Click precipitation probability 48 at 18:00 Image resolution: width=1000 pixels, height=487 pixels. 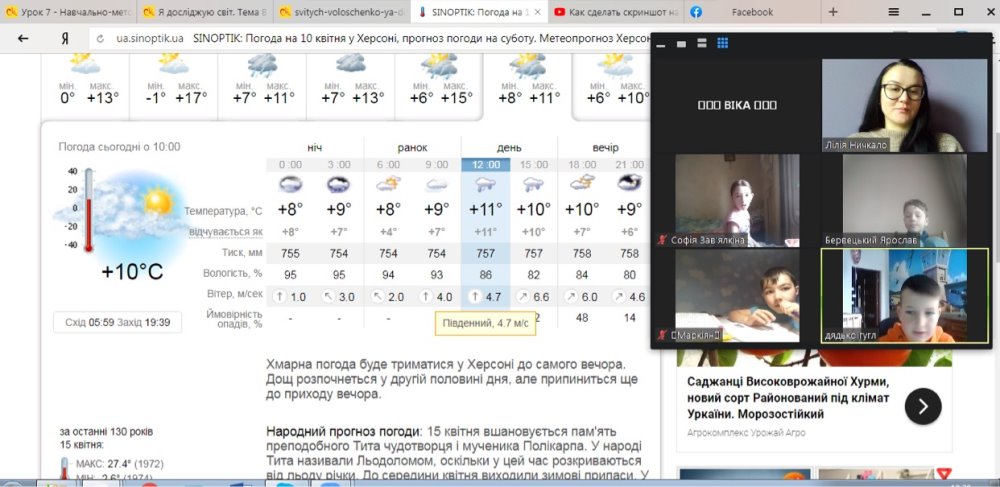tap(582, 317)
